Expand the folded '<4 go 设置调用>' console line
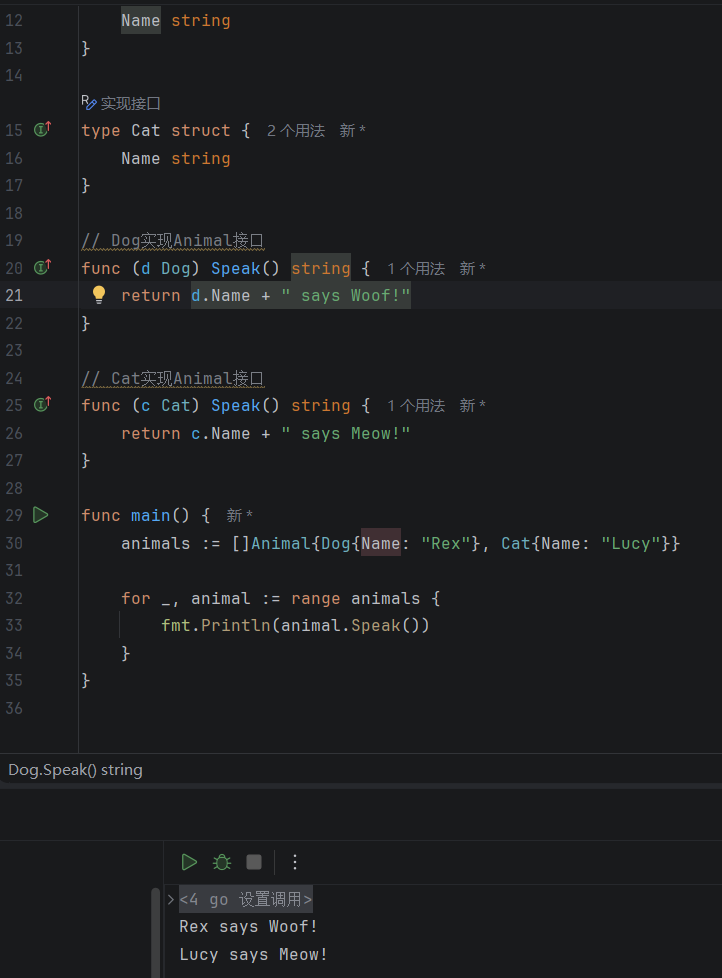Viewport: 722px width, 978px height. [171, 899]
